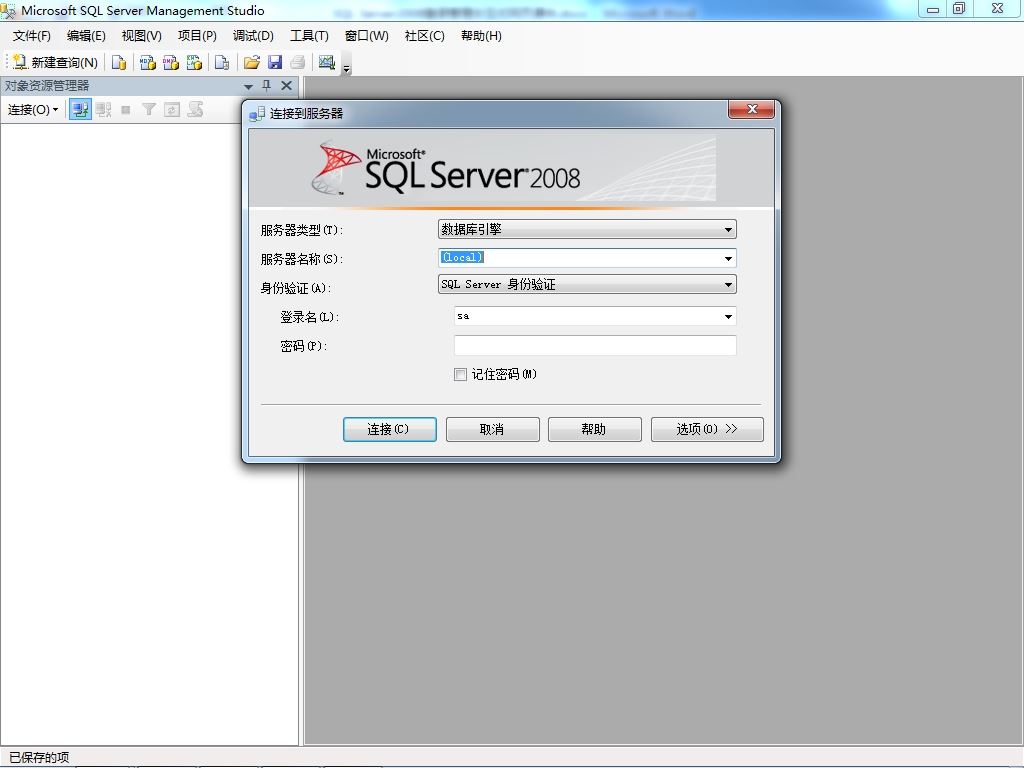Close the 对象资源管理器 panel

pyautogui.click(x=286, y=86)
